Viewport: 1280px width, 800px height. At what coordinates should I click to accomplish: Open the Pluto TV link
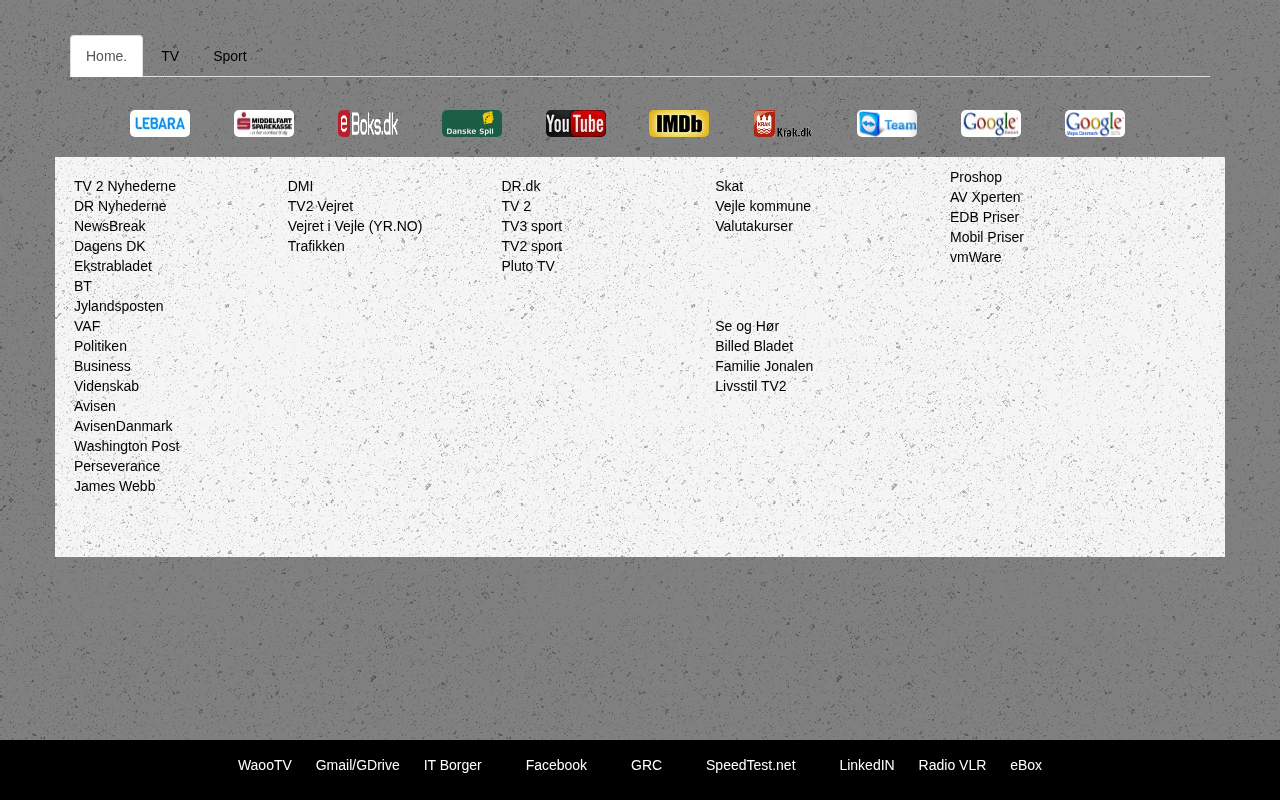click(x=528, y=266)
